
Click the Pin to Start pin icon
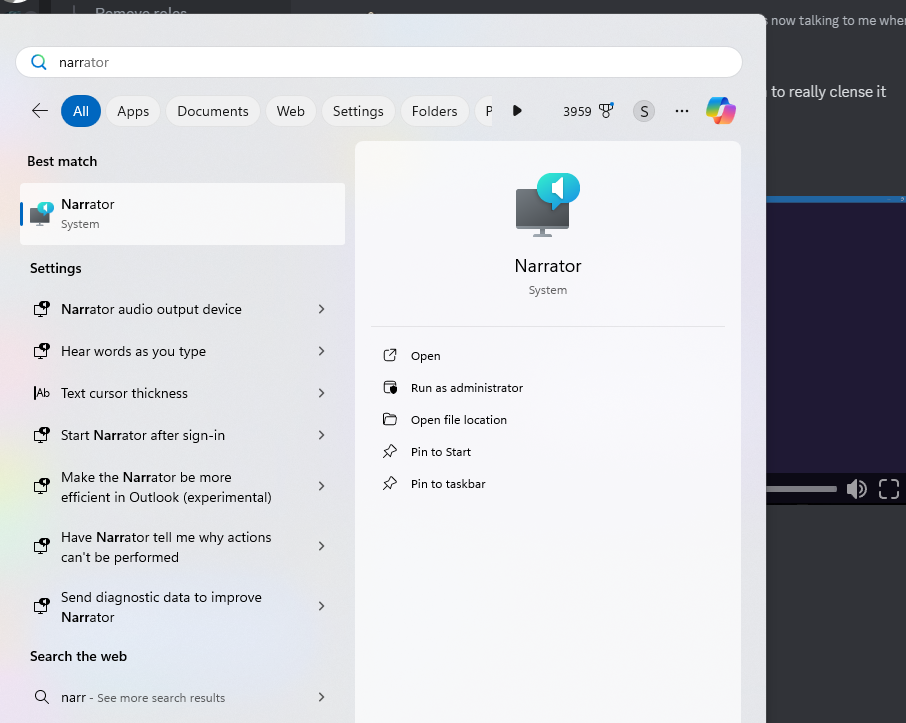click(x=390, y=451)
